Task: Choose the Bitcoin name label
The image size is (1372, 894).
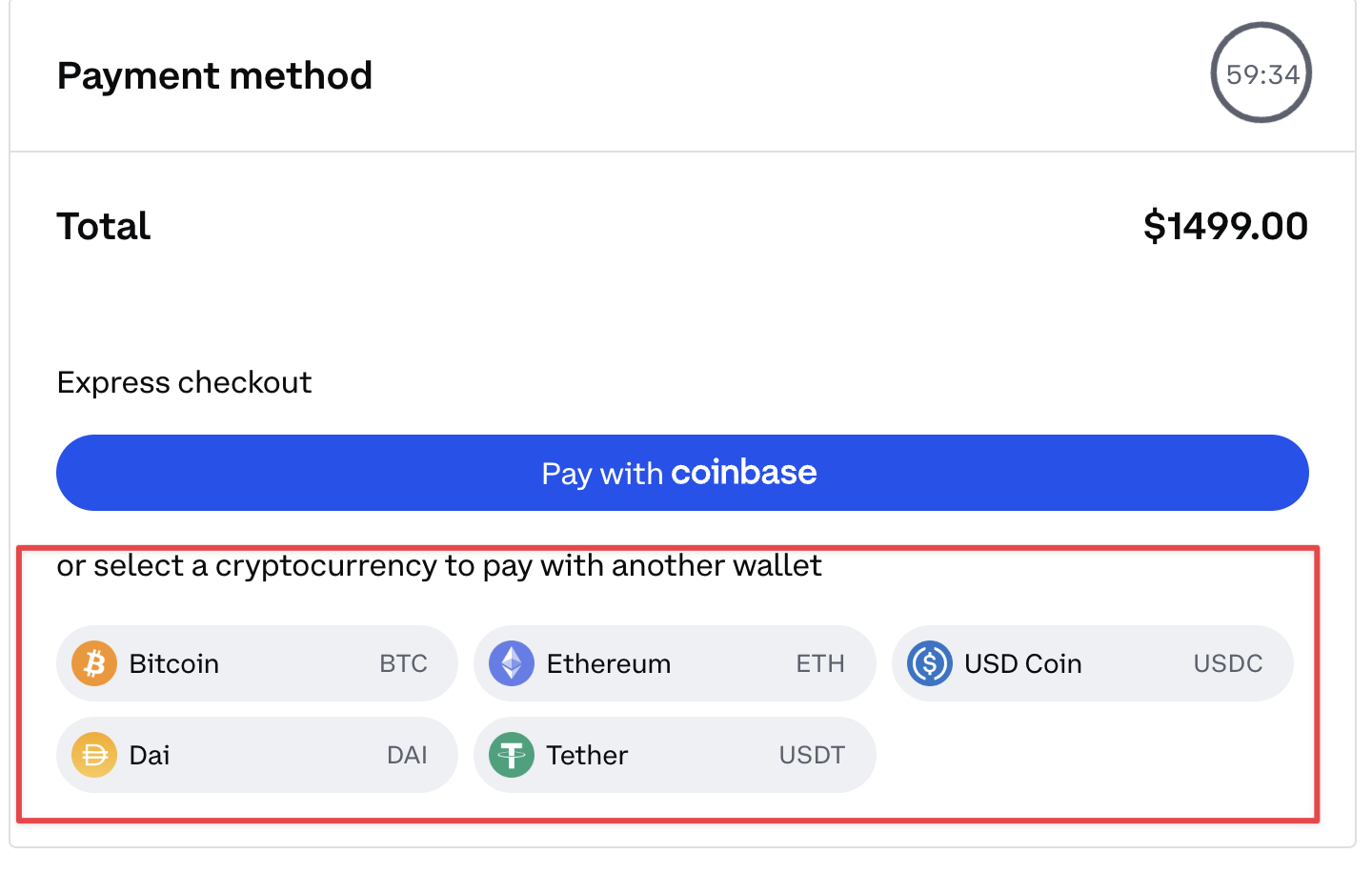Action: click(174, 663)
